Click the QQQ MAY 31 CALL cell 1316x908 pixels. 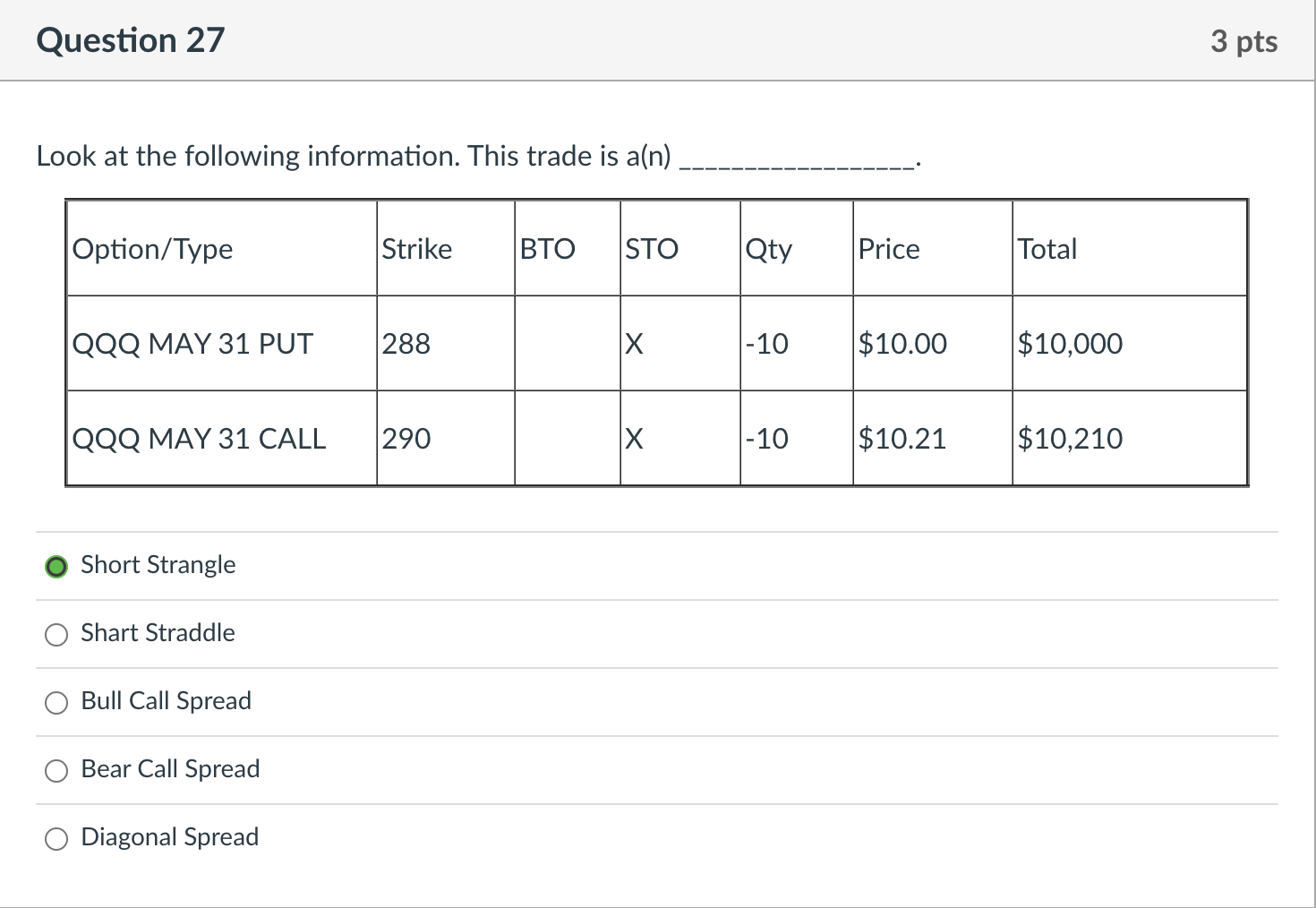(x=199, y=439)
